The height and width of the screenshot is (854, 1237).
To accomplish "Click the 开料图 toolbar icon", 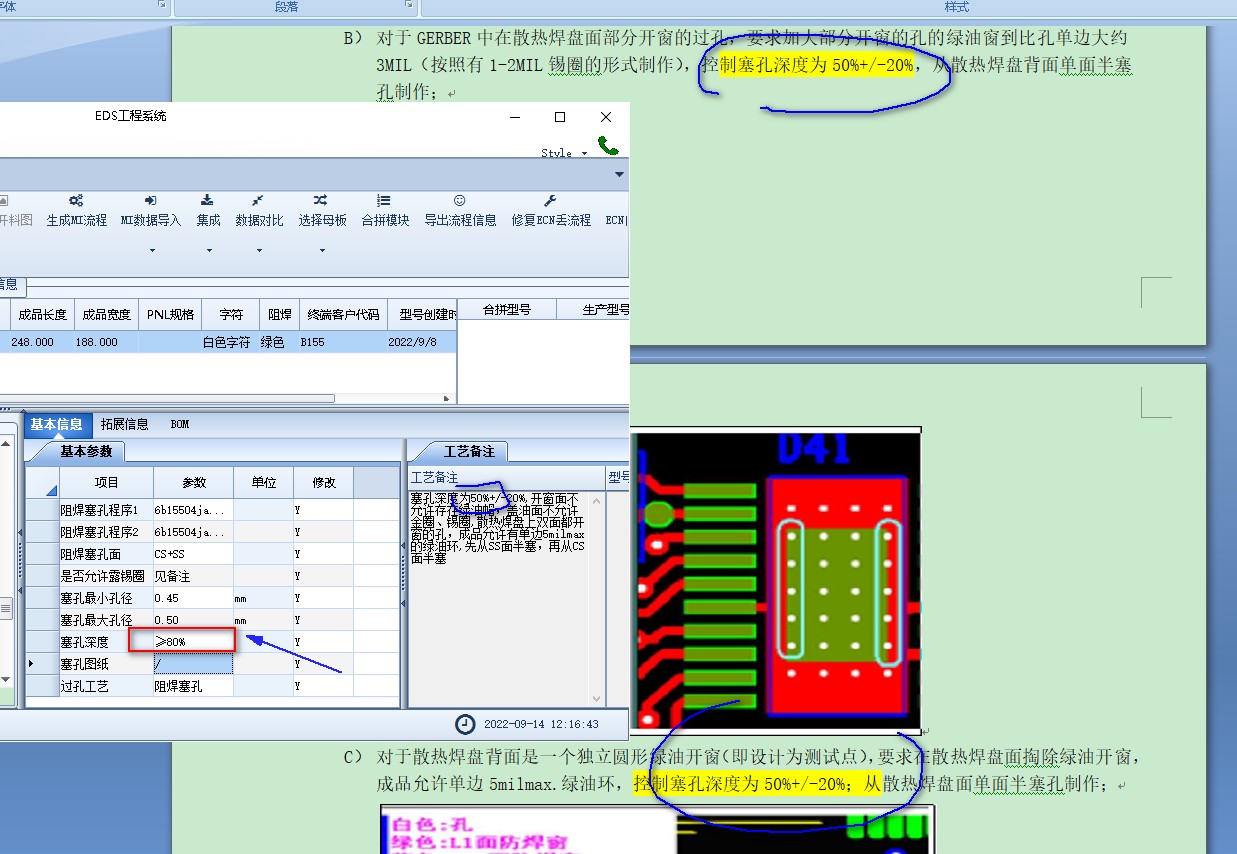I will pyautogui.click(x=3, y=200).
